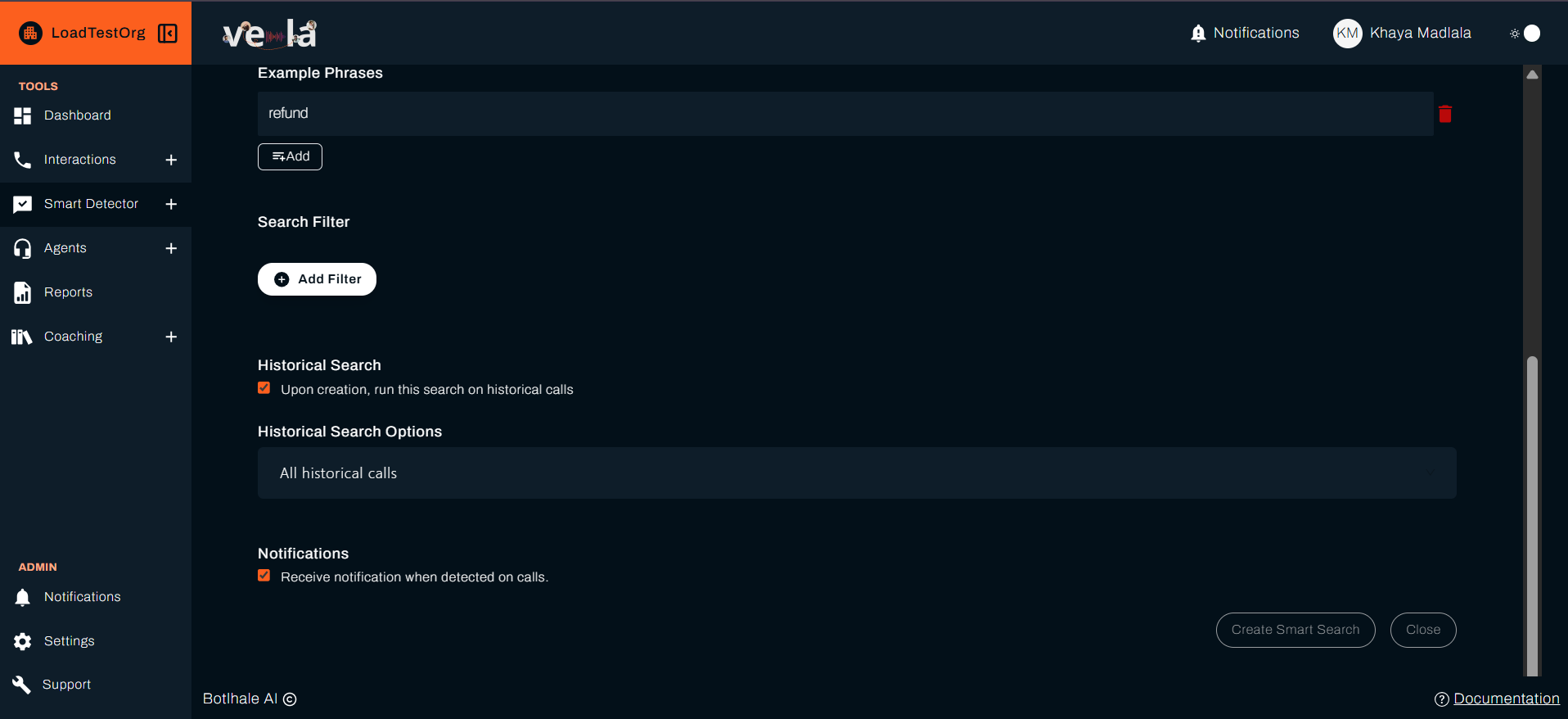Go to Agents in the sidebar

65,248
